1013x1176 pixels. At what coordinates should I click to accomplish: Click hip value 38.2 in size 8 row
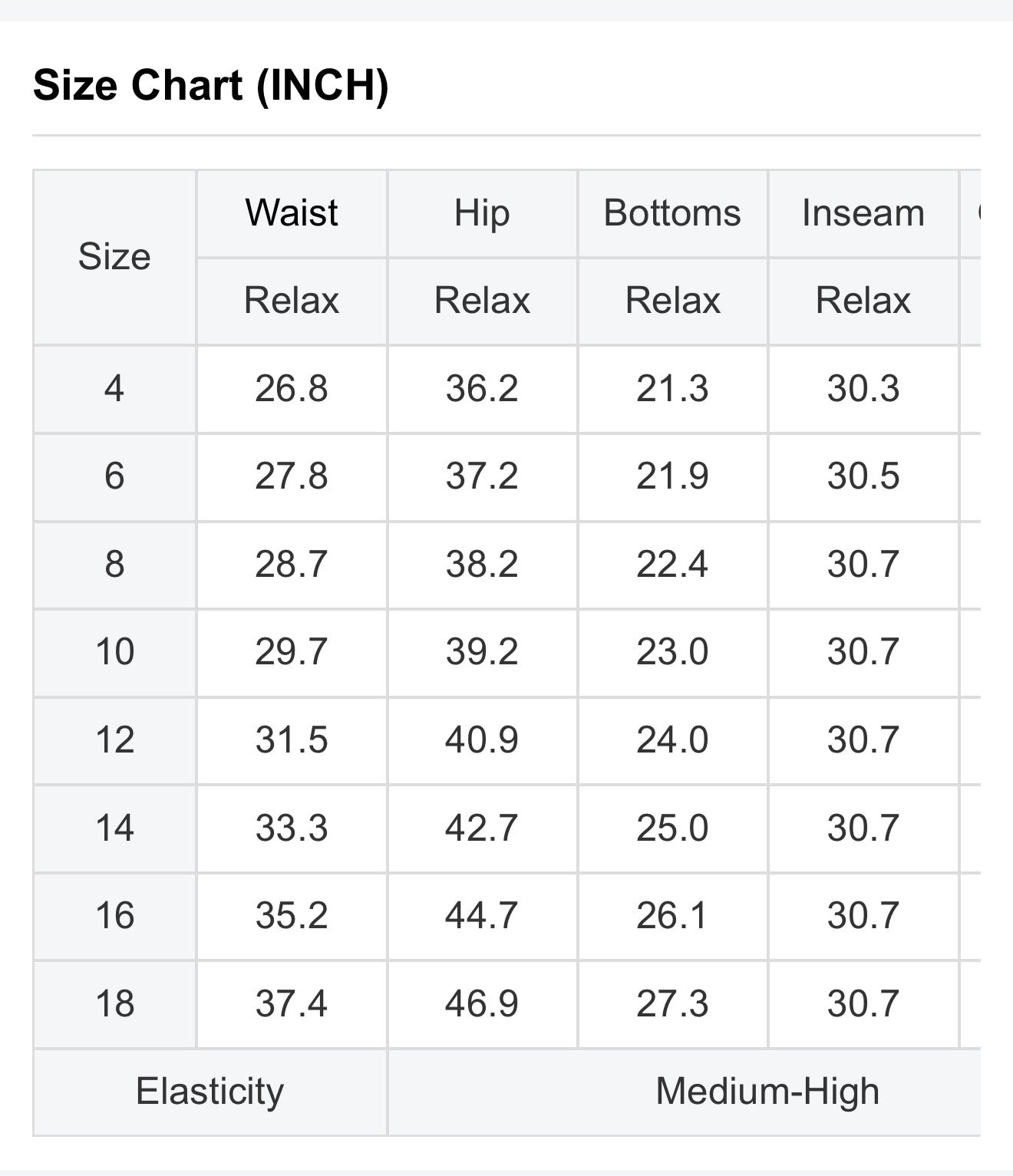click(482, 564)
